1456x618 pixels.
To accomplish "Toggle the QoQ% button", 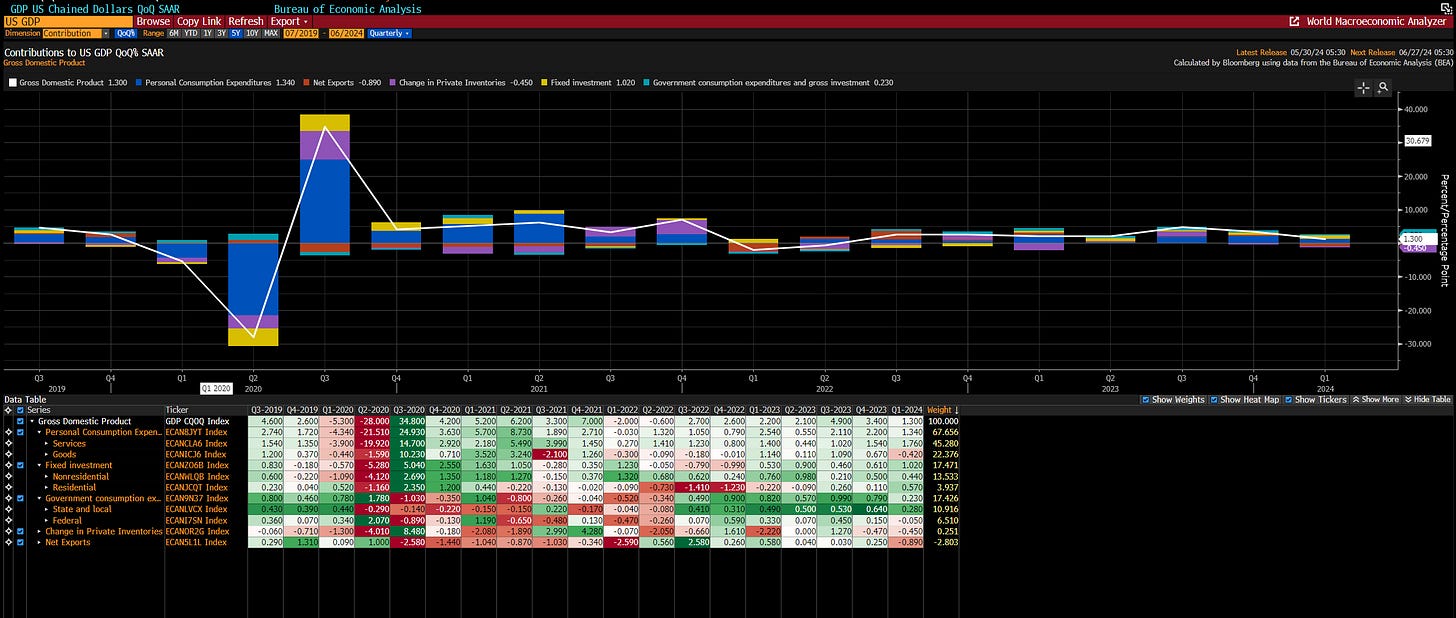I will click(125, 33).
